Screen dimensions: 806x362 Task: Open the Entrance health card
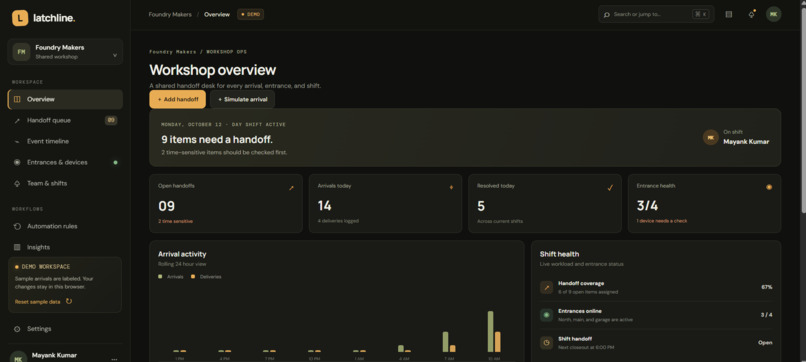704,204
